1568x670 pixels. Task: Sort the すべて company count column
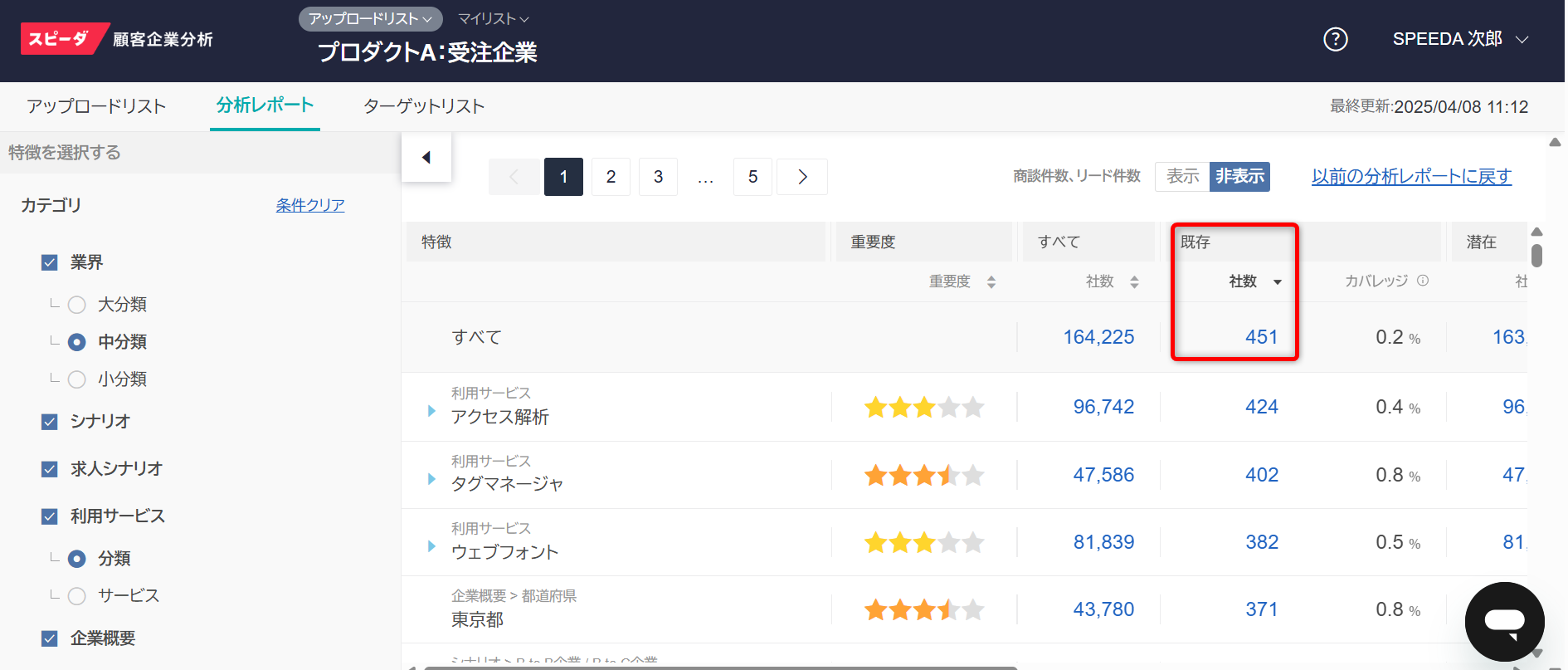(x=1134, y=282)
